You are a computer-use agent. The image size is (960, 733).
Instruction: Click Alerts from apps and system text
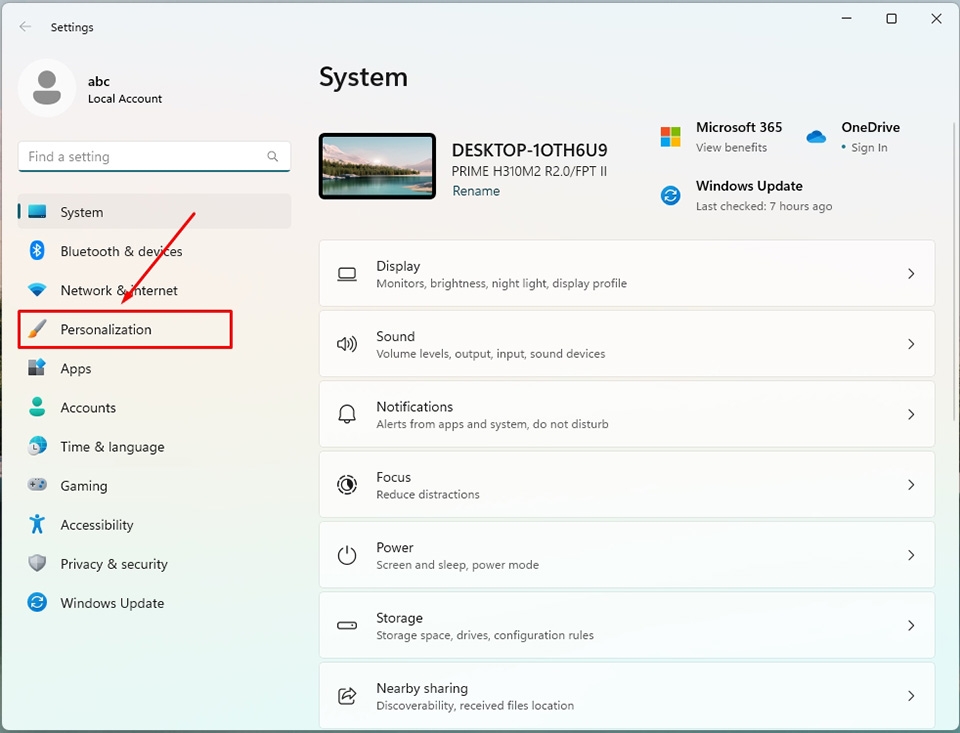492,424
